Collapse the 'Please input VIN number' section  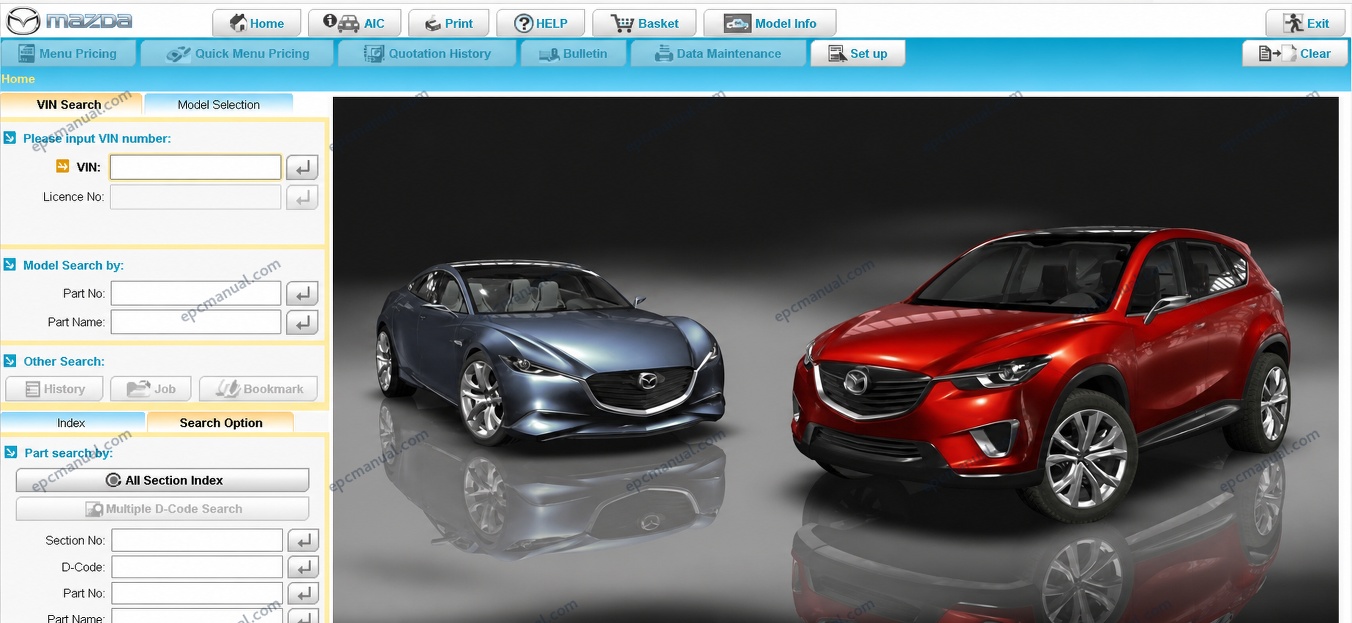[x=10, y=138]
